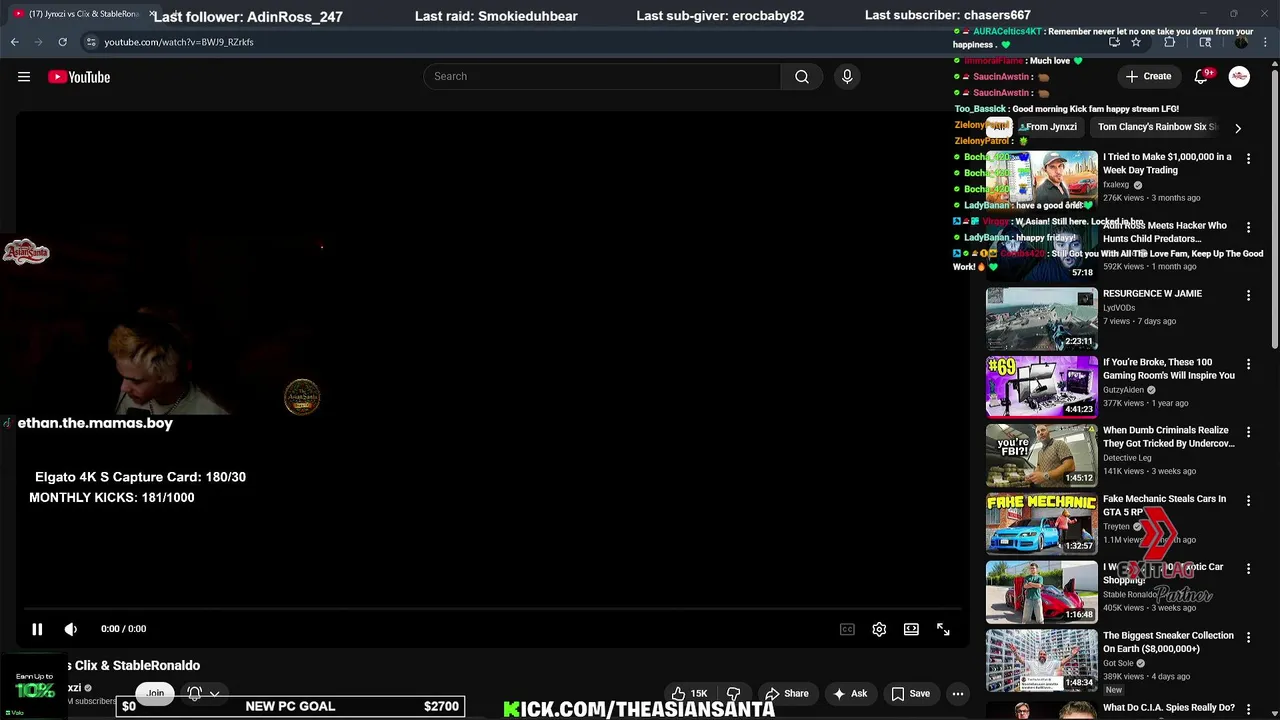Open menu for Biggest Sneaker Collection video

[x=1248, y=637]
